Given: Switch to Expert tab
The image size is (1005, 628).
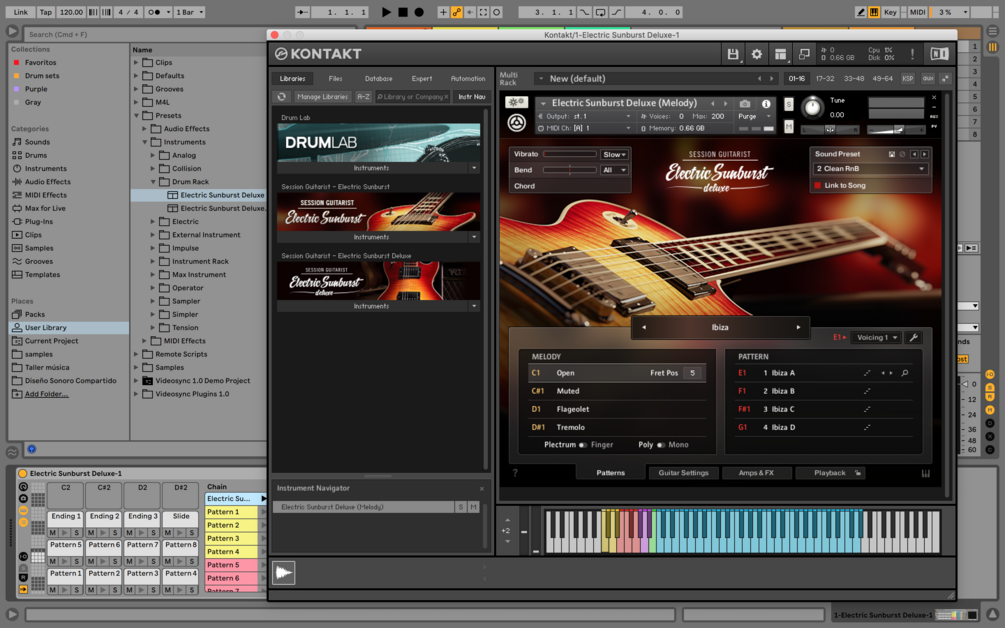Looking at the screenshot, I should coord(421,79).
